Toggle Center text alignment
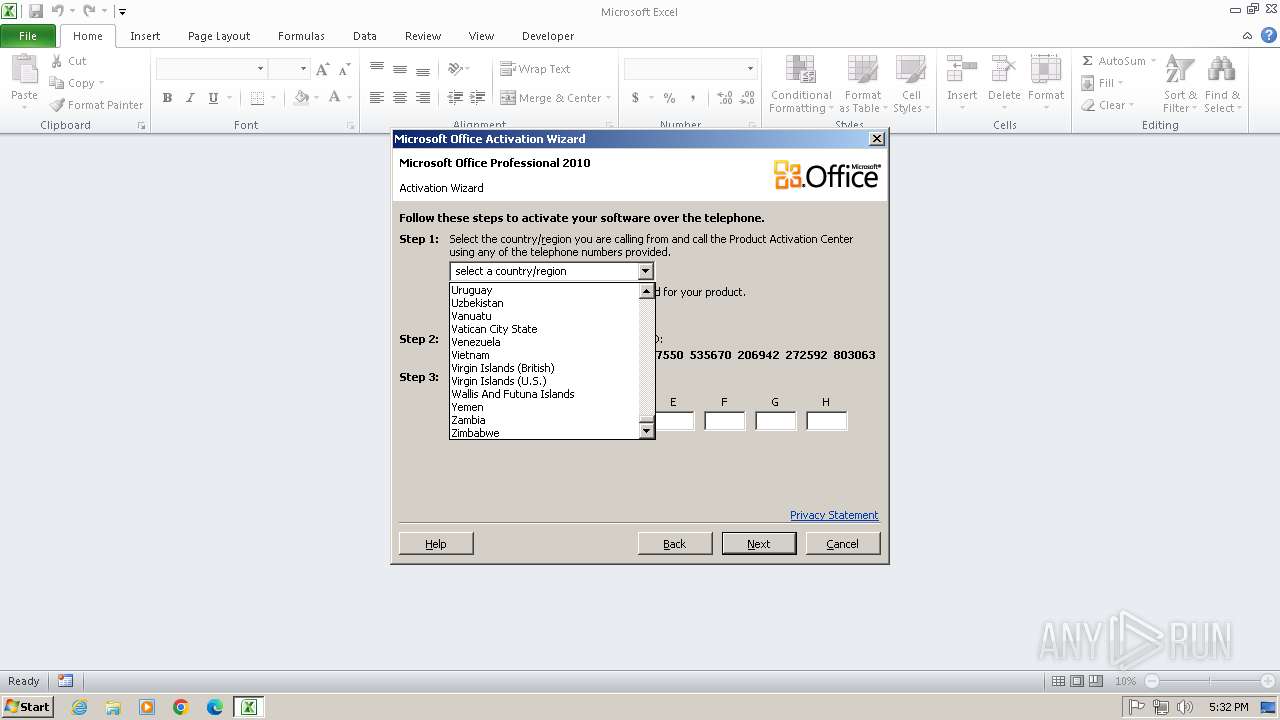Viewport: 1280px width, 720px height. (400, 98)
